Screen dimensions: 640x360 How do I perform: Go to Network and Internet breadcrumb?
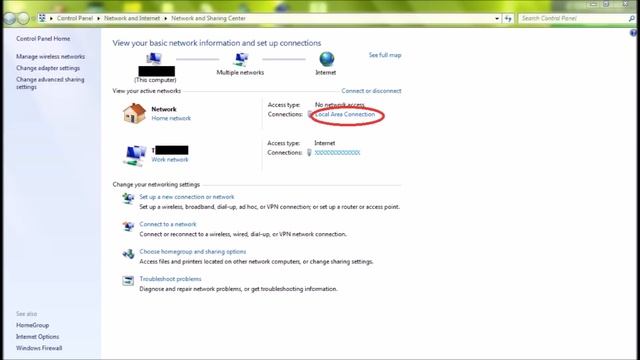(132, 18)
